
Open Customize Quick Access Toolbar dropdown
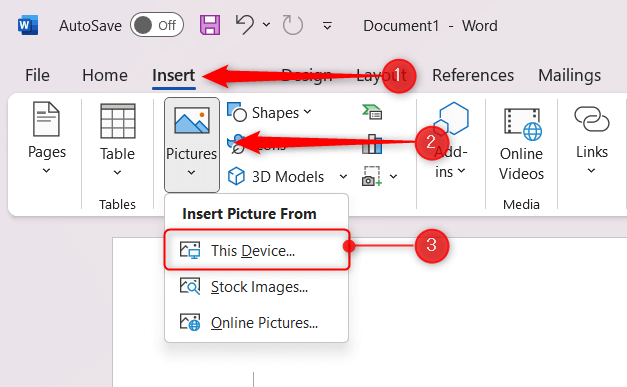327,26
